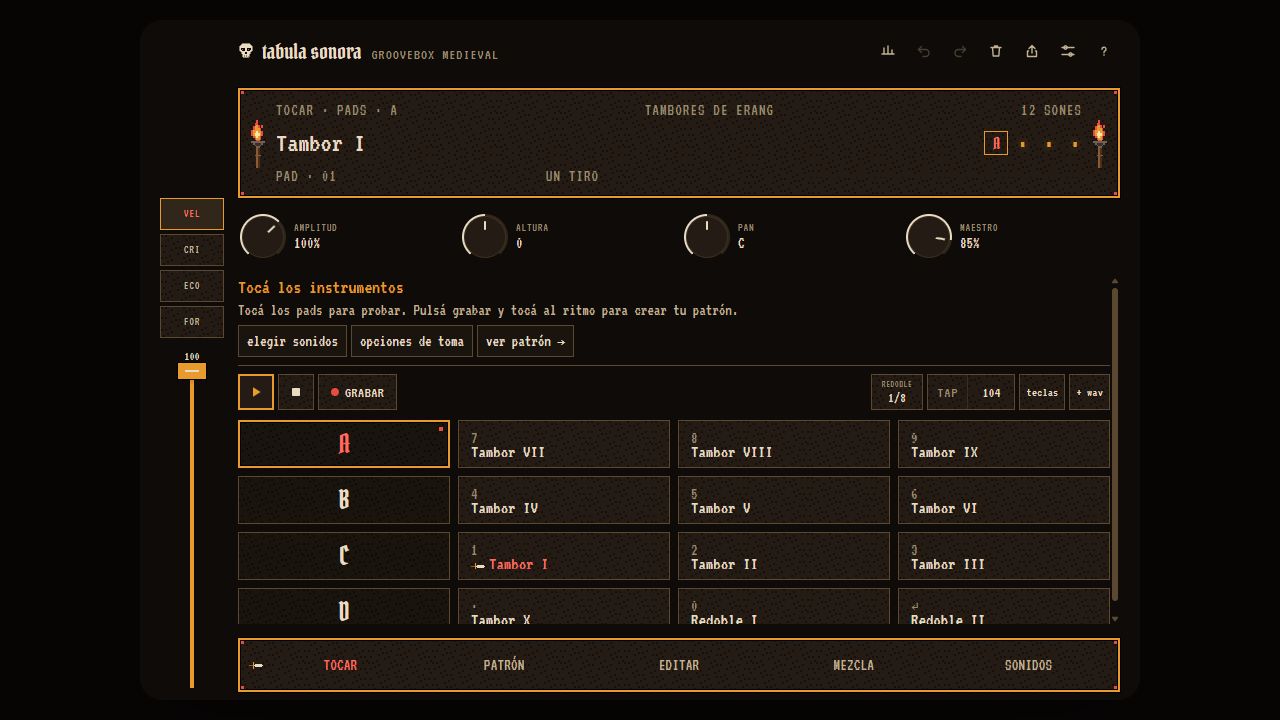Click the velocity slider handle
Image resolution: width=1280 pixels, height=720 pixels.
coord(192,371)
